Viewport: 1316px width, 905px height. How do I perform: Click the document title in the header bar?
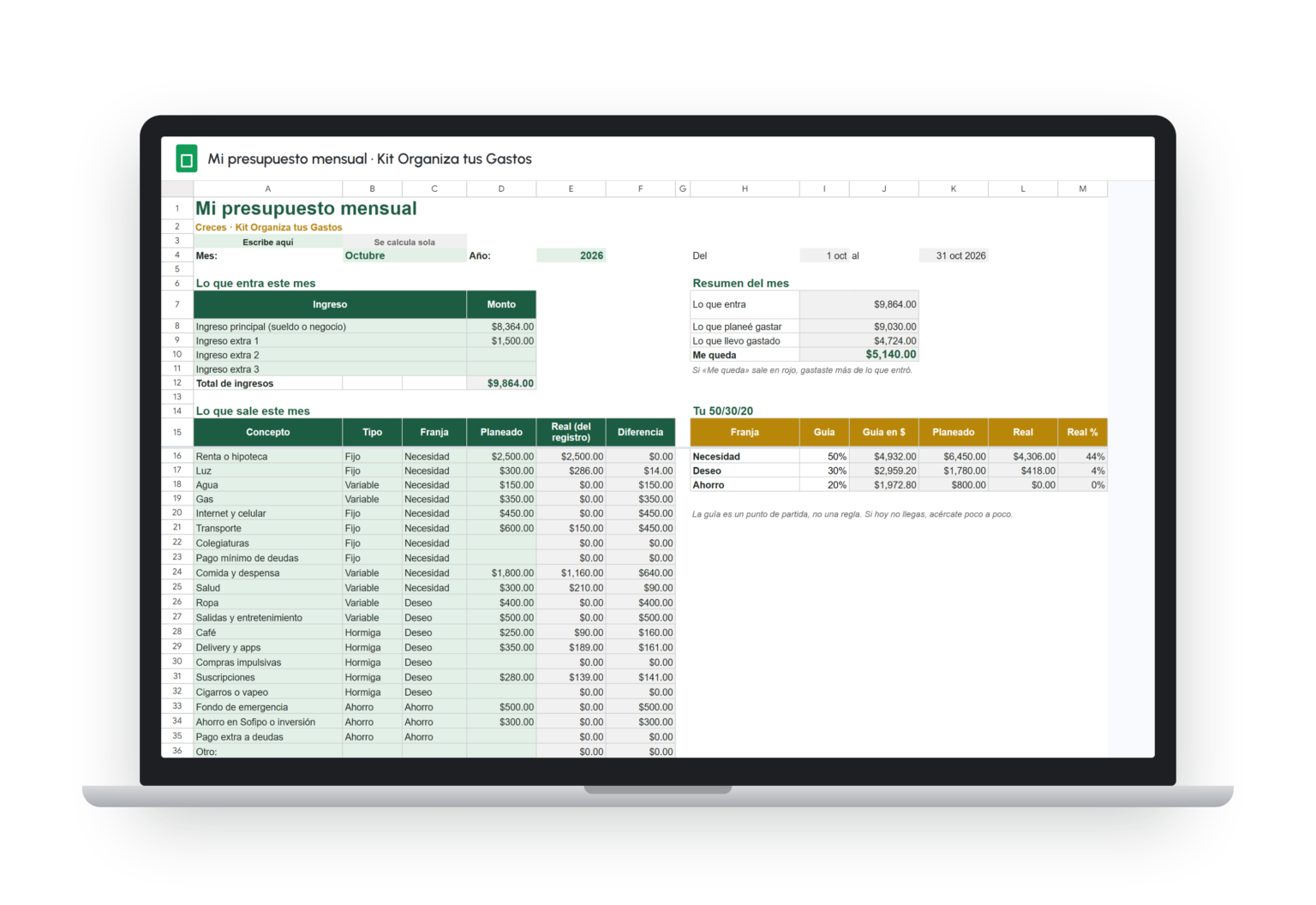[369, 159]
